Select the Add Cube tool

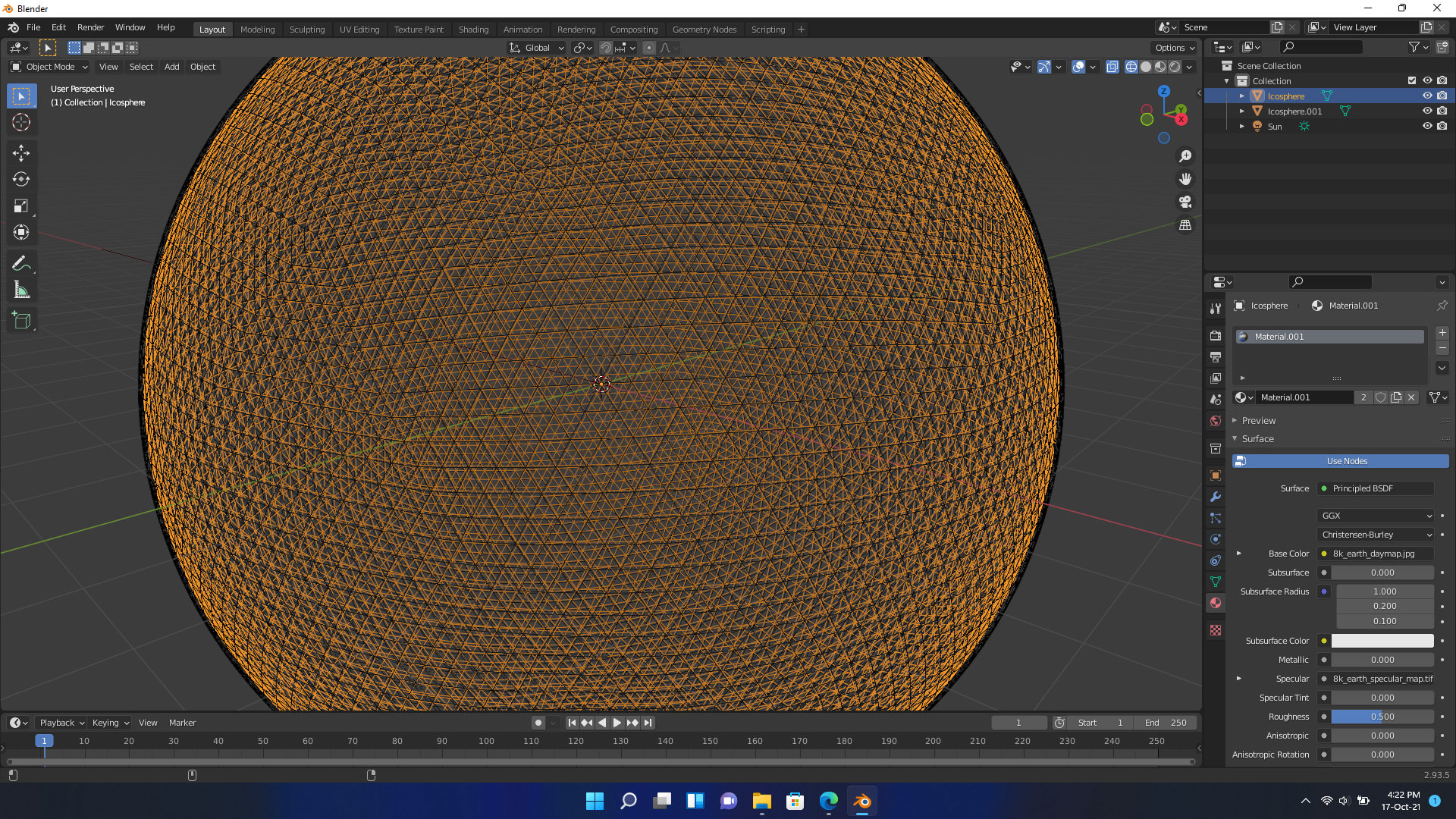[x=21, y=320]
